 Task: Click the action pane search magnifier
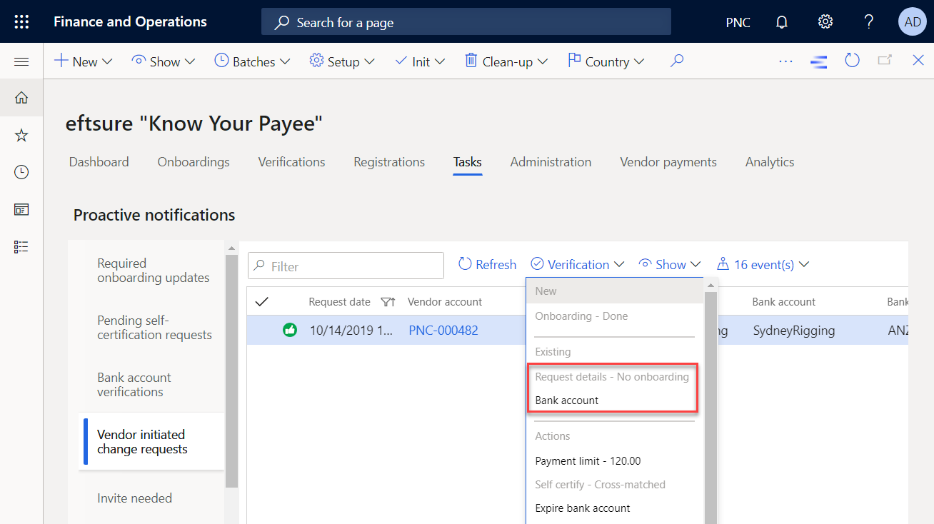tap(677, 61)
